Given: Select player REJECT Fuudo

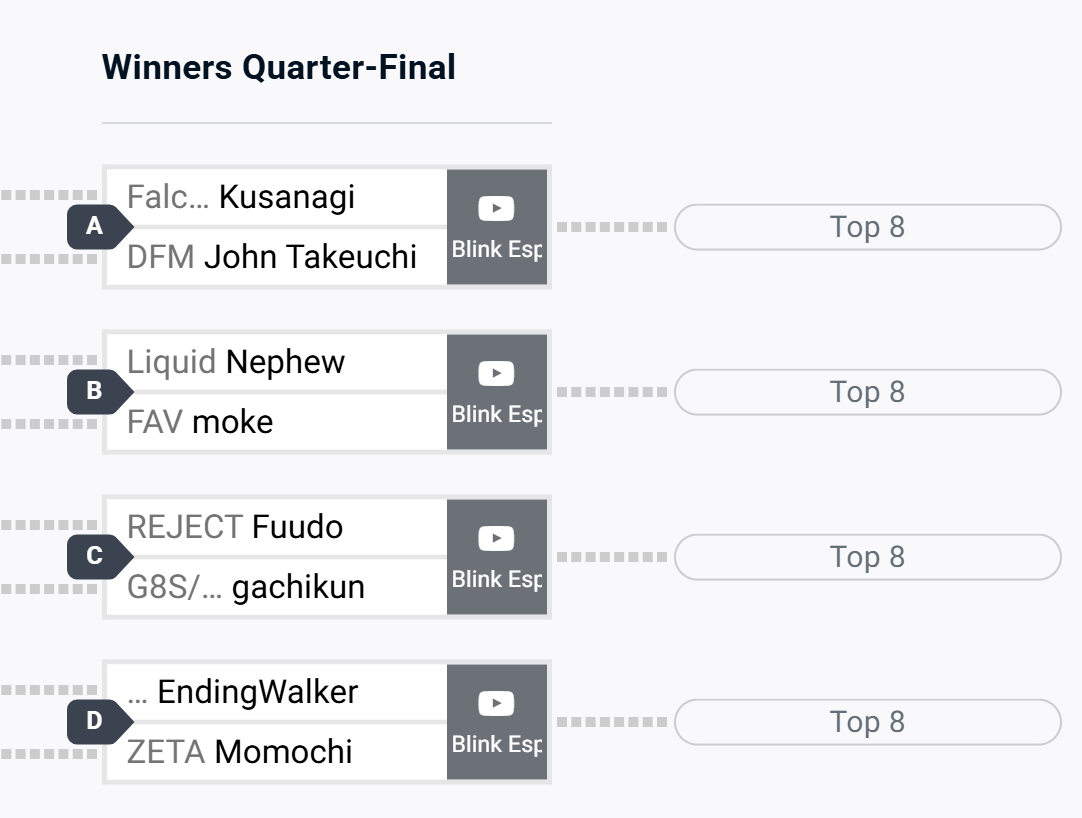Looking at the screenshot, I should pos(277,527).
